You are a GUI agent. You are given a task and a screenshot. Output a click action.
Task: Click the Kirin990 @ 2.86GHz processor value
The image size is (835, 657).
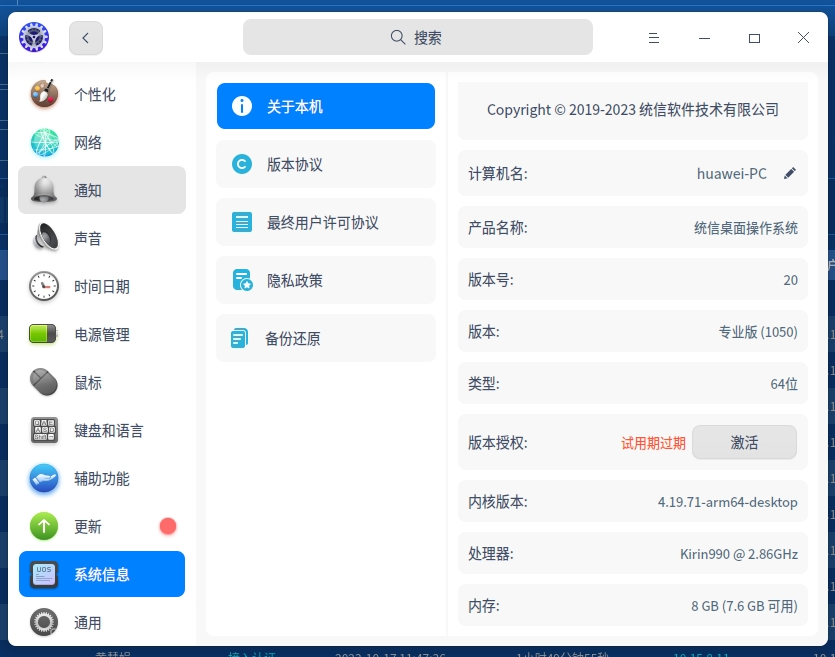(739, 554)
